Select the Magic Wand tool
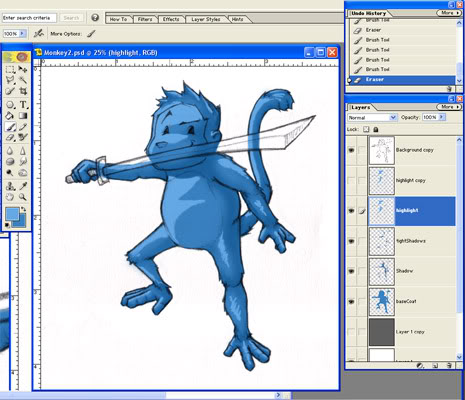465x400 pixels. pyautogui.click(x=23, y=80)
